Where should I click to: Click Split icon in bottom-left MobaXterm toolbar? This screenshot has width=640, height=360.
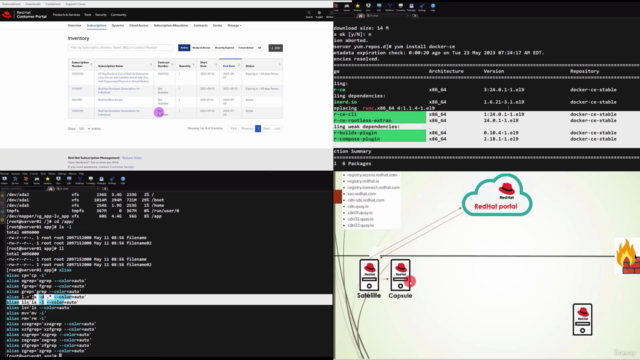(x=69, y=180)
